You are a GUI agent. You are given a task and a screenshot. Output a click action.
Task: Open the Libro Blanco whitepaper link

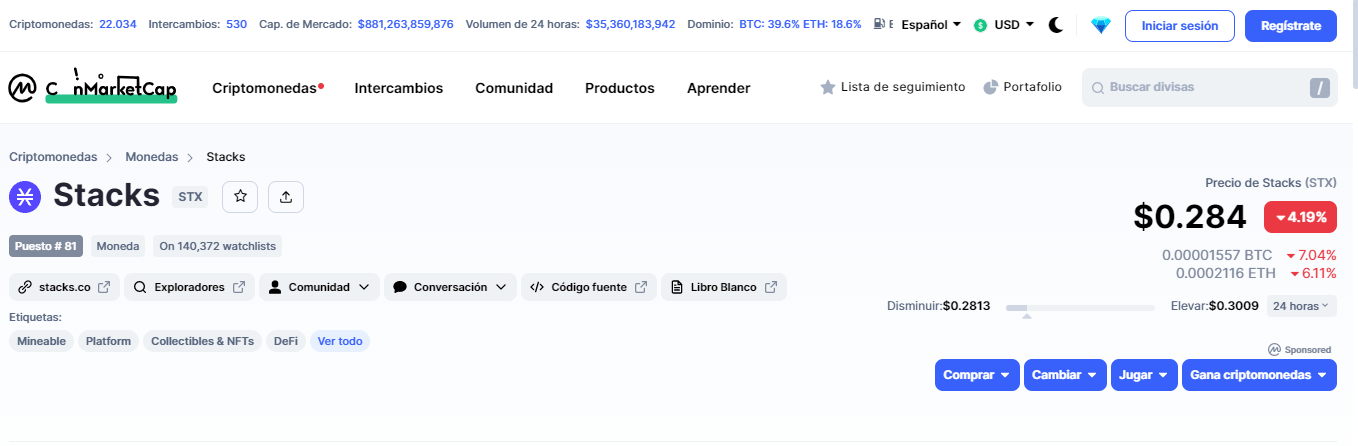coord(724,287)
